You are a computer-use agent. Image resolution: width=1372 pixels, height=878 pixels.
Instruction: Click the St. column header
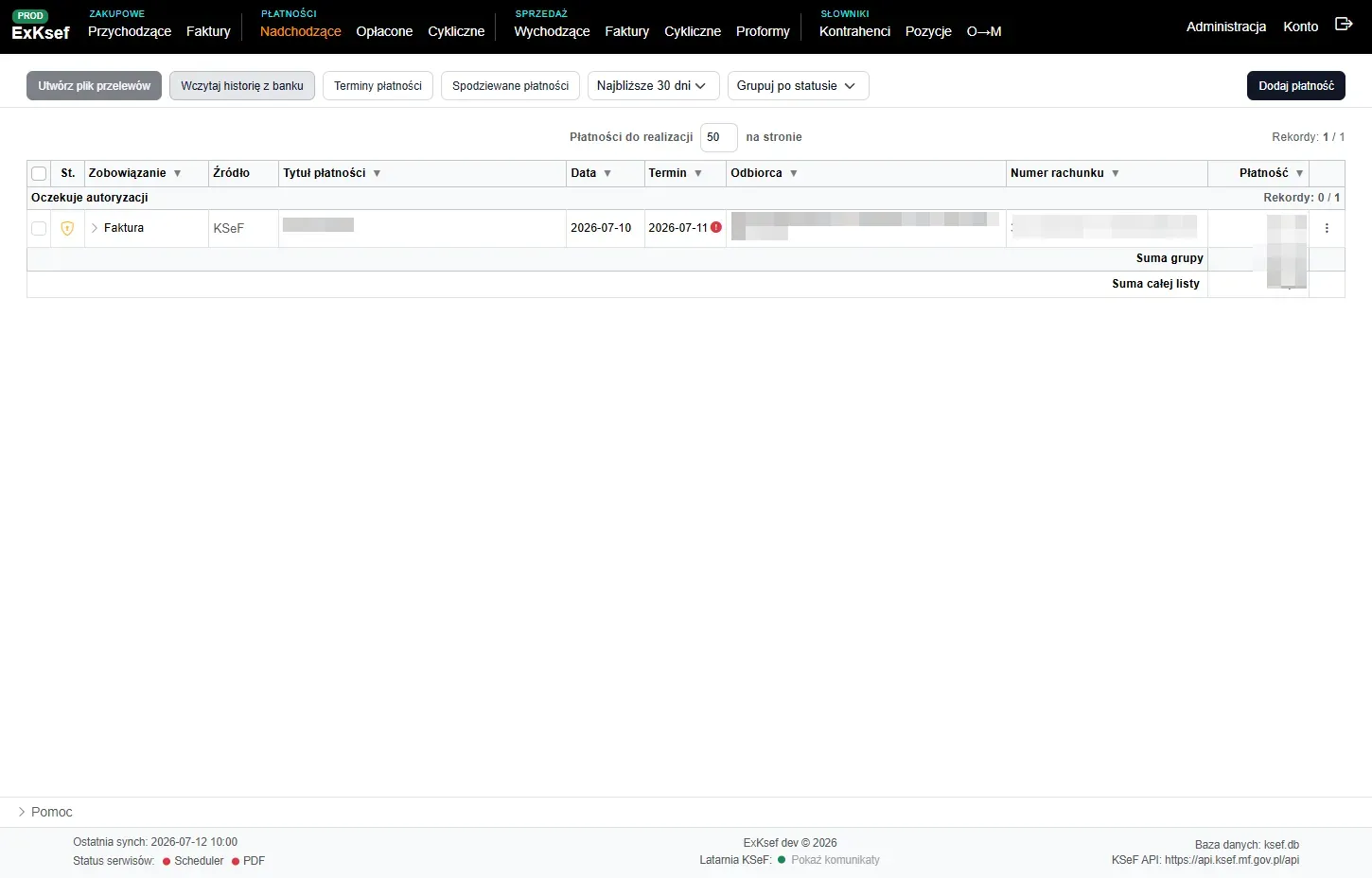(68, 173)
